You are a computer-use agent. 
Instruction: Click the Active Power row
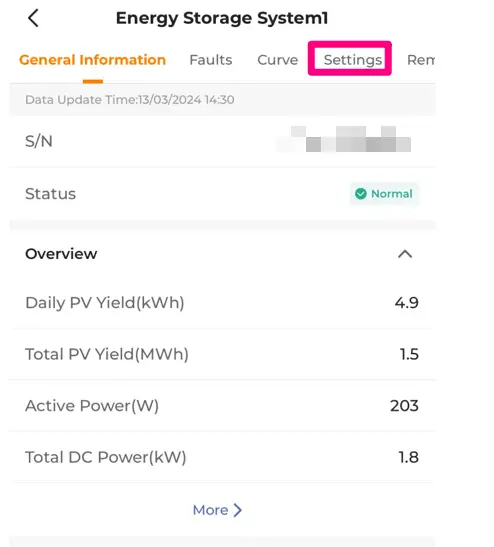tap(222, 406)
